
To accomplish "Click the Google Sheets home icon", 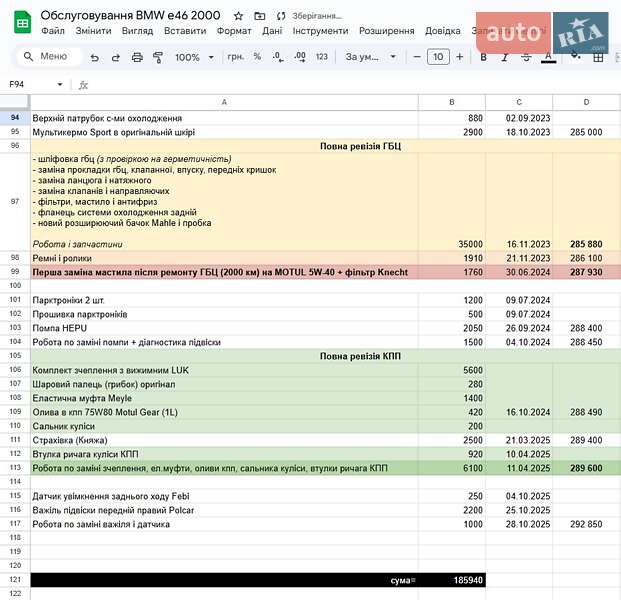I will tap(21, 22).
